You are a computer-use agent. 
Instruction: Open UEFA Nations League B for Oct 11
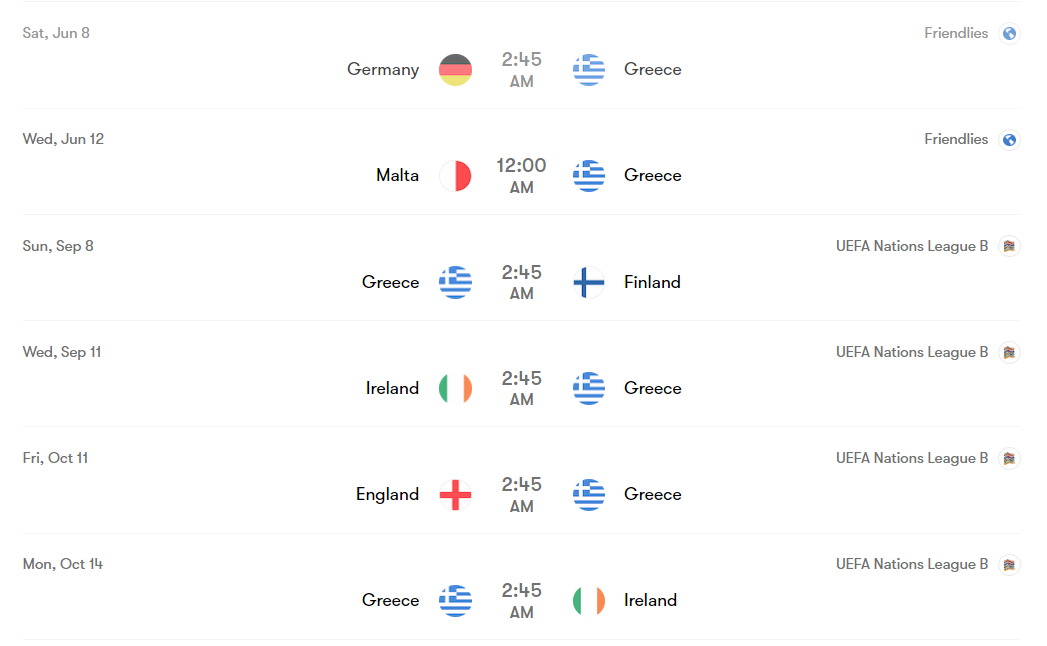pos(911,458)
